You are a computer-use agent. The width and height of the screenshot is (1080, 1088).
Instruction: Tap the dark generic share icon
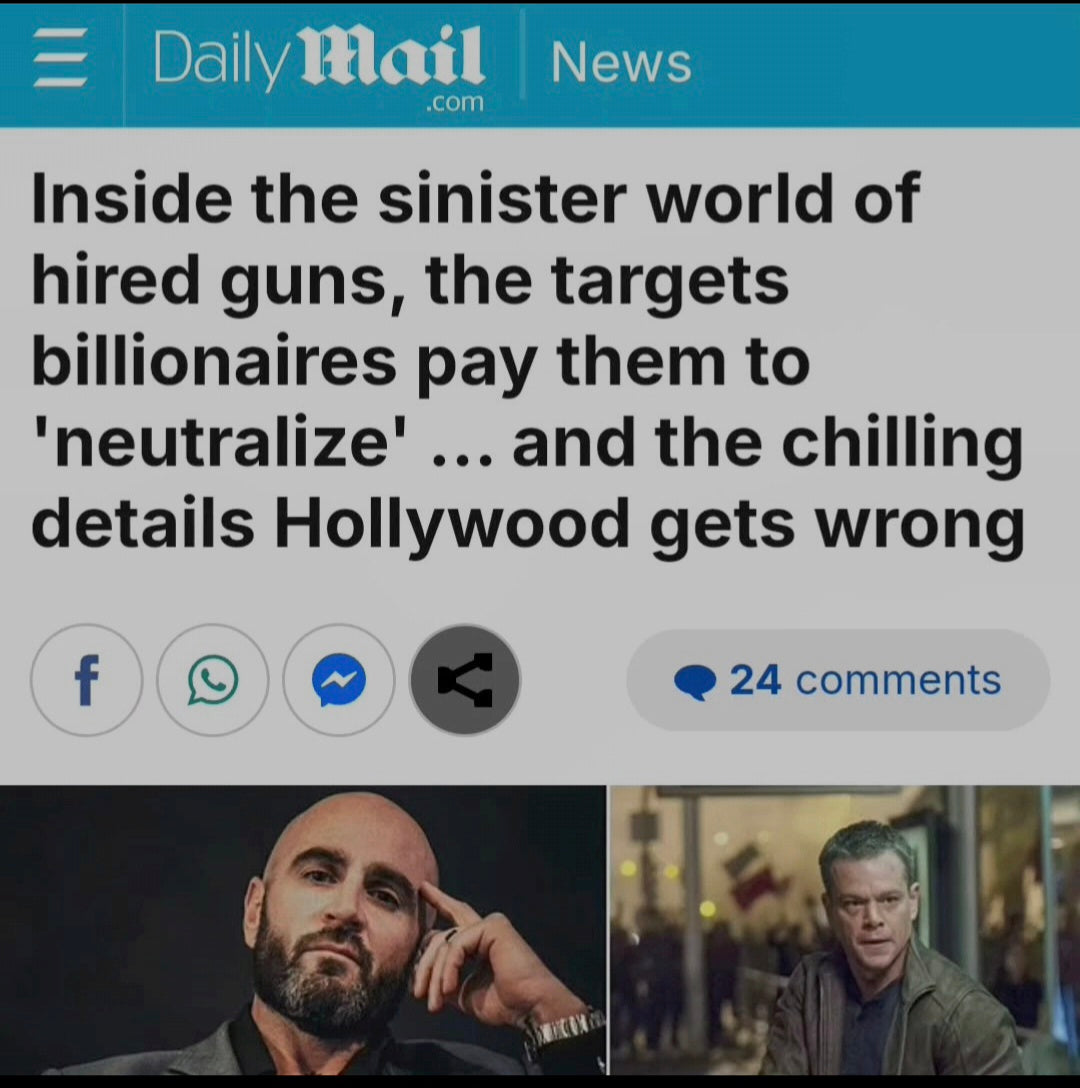[x=465, y=680]
